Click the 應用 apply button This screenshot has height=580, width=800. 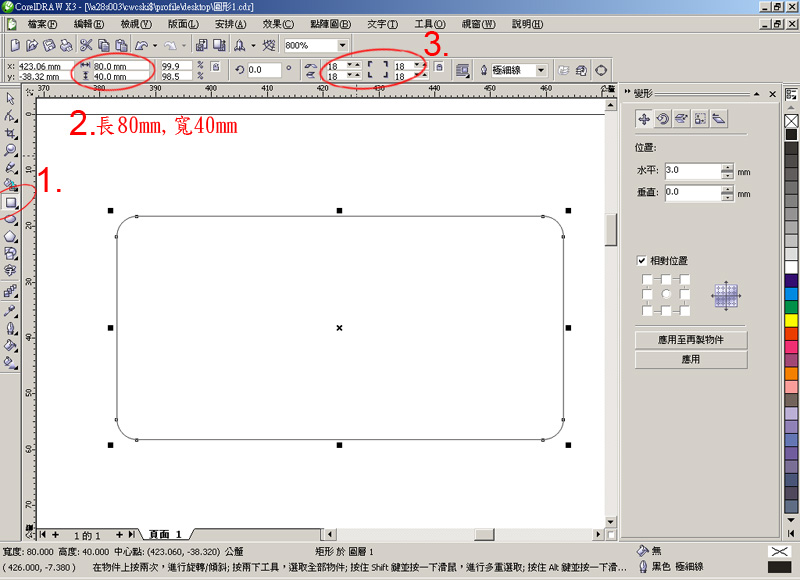click(x=691, y=359)
